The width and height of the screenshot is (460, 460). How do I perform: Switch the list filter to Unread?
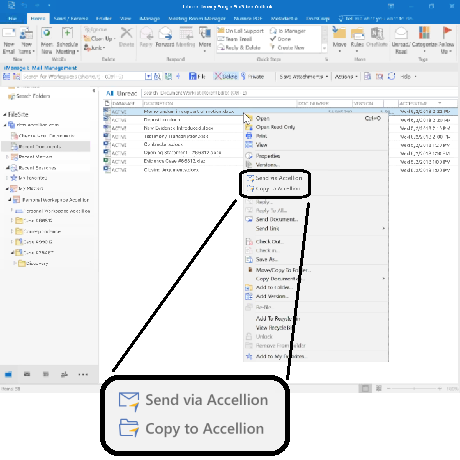[x=127, y=93]
